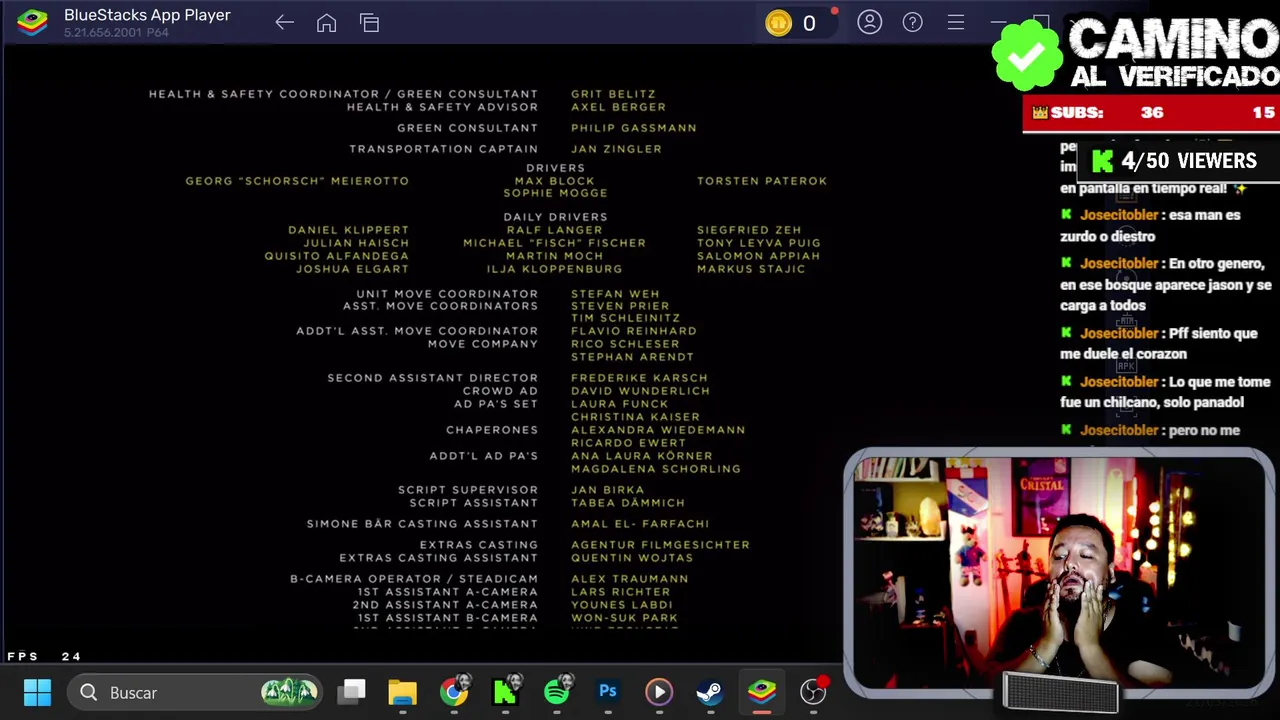Minimize the BlueStacks window
The height and width of the screenshot is (720, 1280).
pyautogui.click(x=998, y=22)
